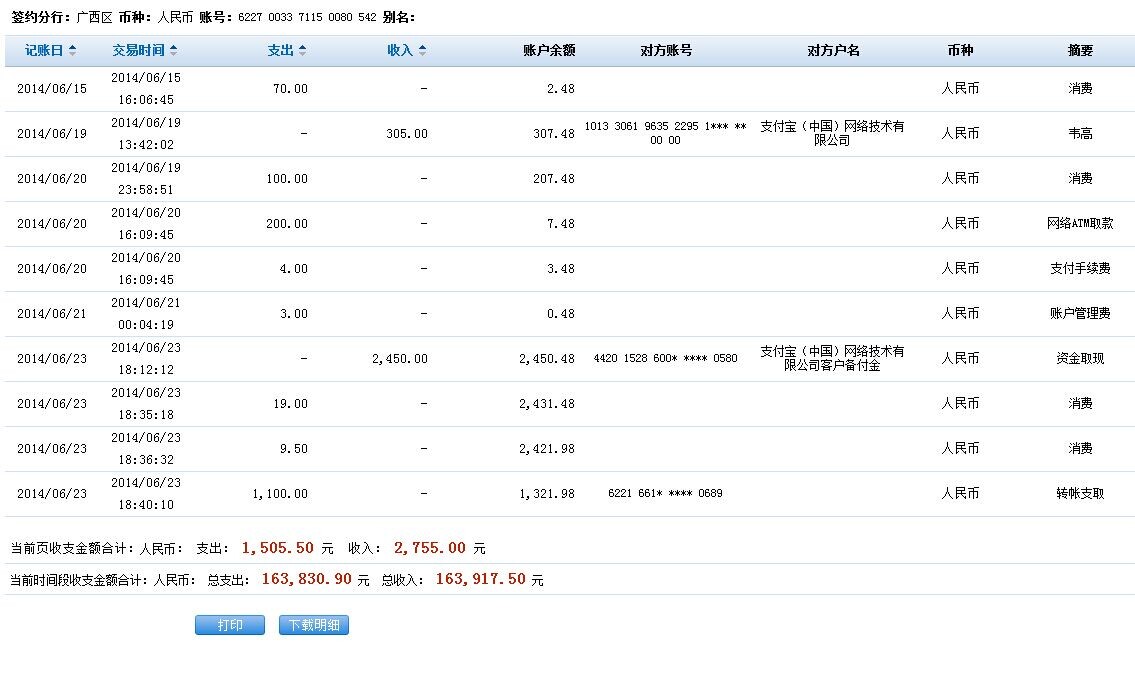Click the 转帐支取 summary entry
The height and width of the screenshot is (692, 1135).
tap(1080, 494)
